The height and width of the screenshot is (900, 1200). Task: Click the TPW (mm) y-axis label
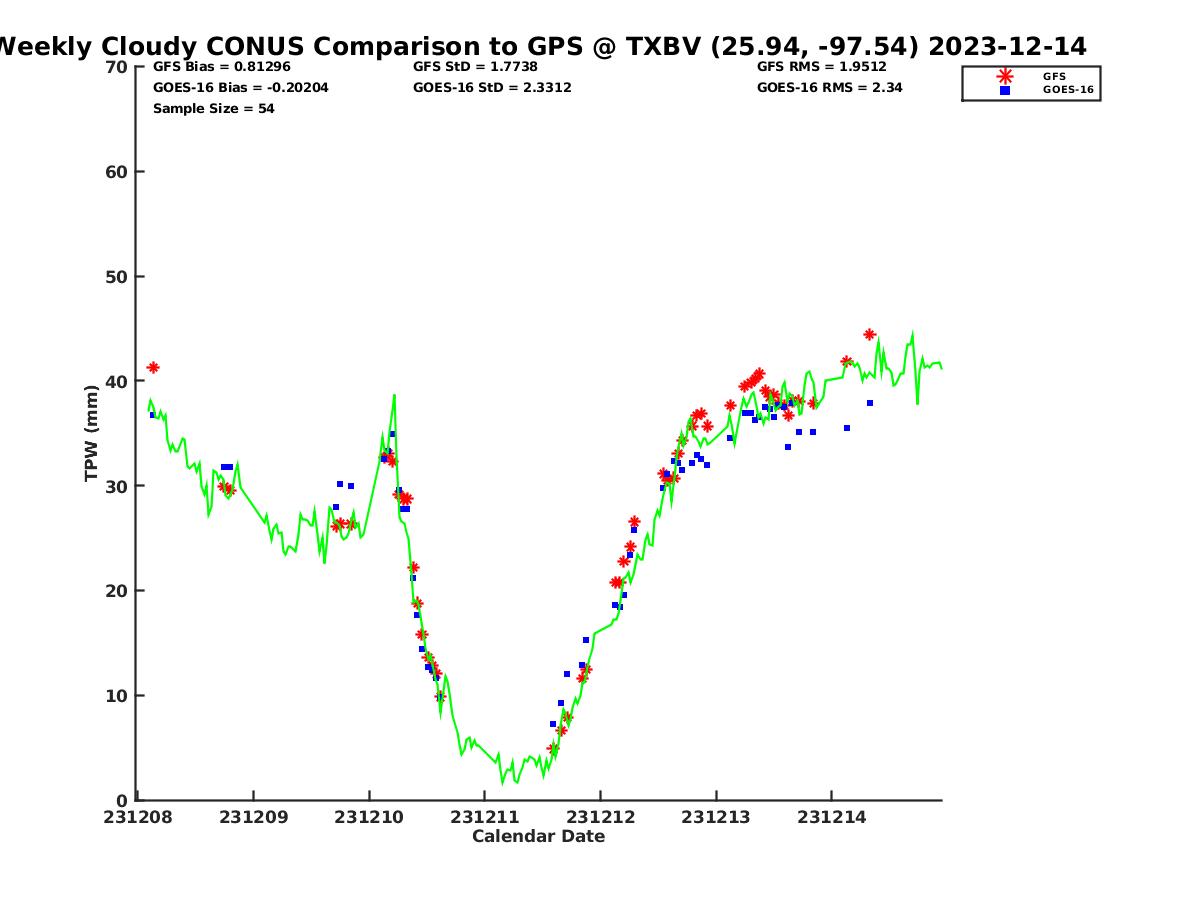pos(92,433)
